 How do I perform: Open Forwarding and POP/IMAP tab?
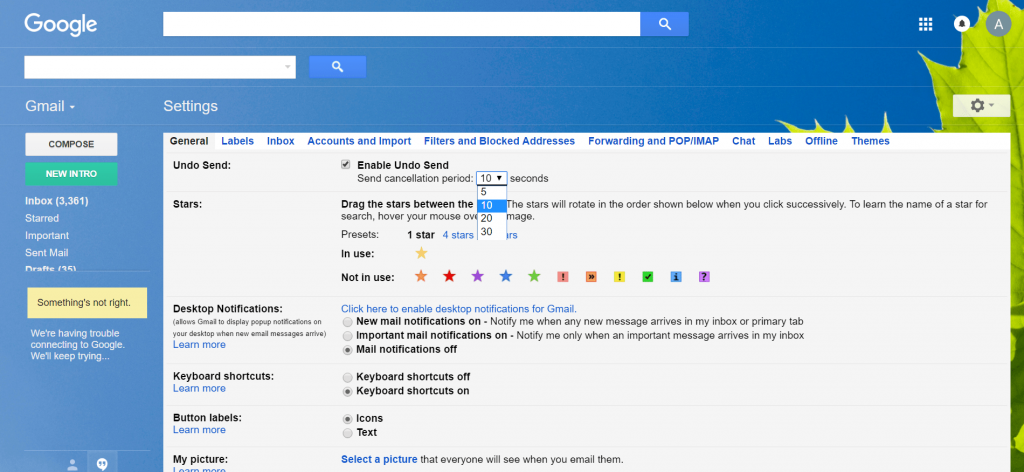(x=654, y=141)
